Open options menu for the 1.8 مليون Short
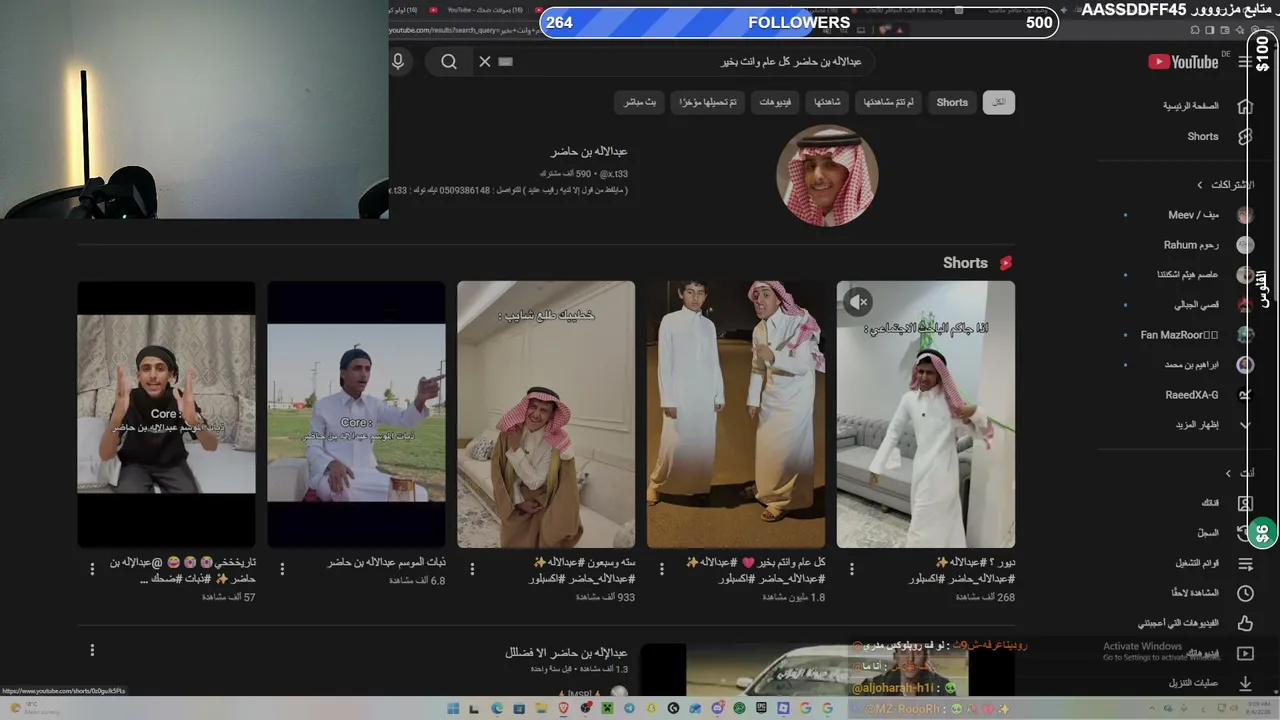The width and height of the screenshot is (1280, 720). point(662,569)
